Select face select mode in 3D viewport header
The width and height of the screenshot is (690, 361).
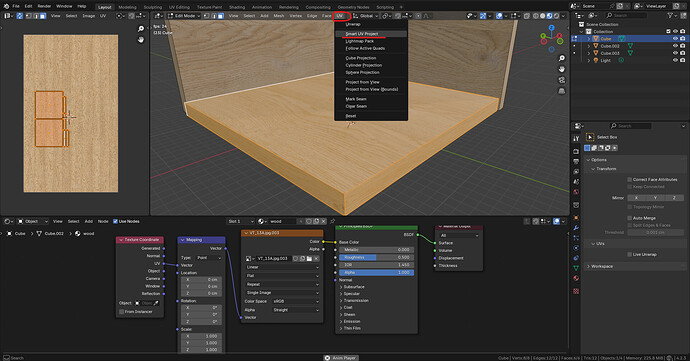coord(220,16)
